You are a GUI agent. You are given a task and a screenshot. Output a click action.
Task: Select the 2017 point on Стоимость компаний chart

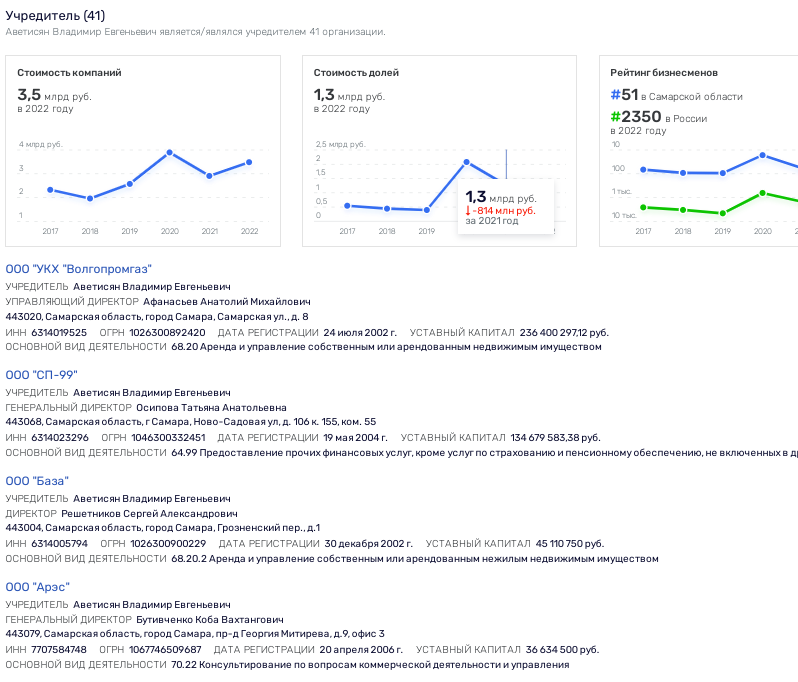[x=50, y=190]
